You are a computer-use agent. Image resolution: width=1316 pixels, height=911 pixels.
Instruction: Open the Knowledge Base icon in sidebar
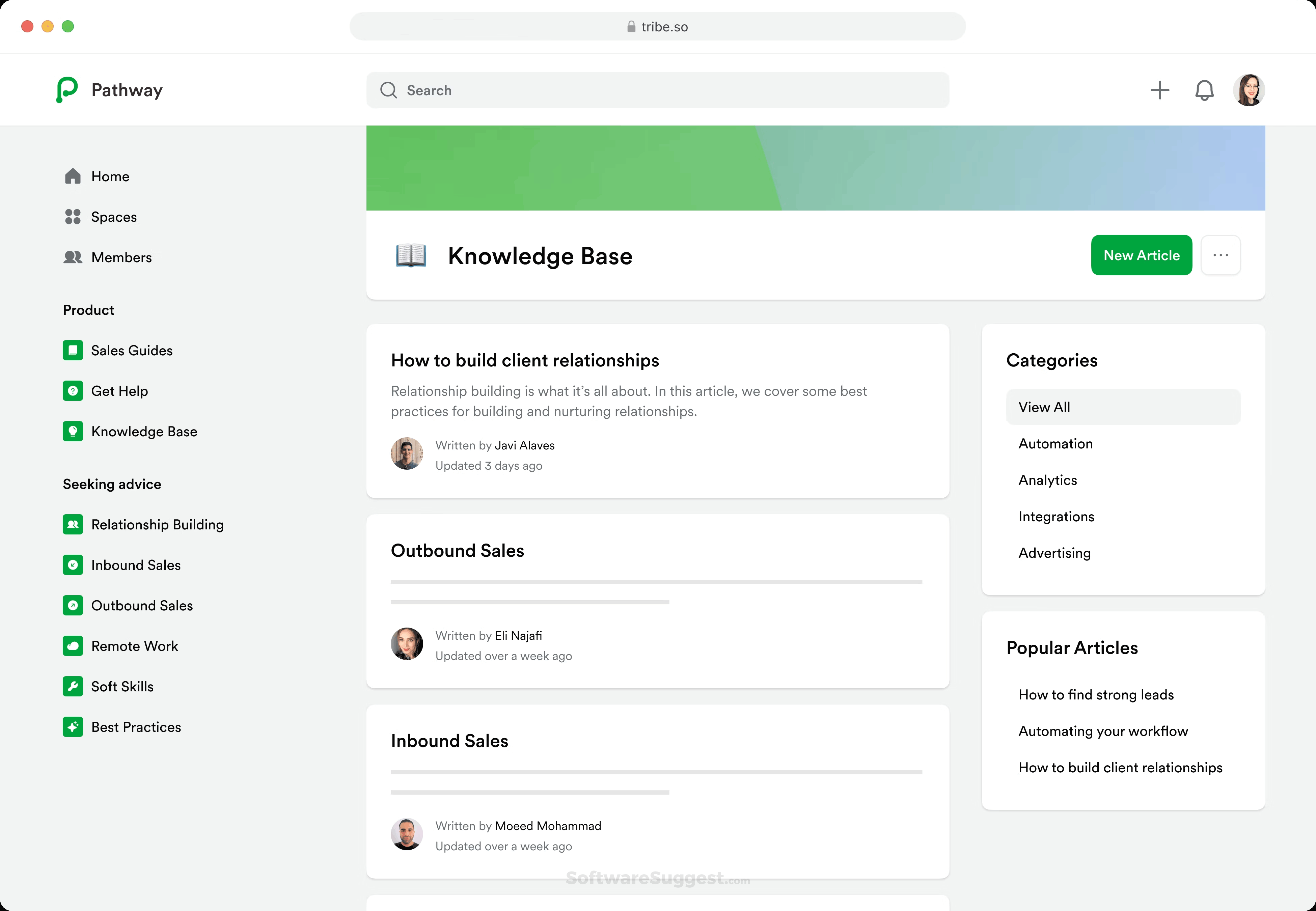(73, 431)
